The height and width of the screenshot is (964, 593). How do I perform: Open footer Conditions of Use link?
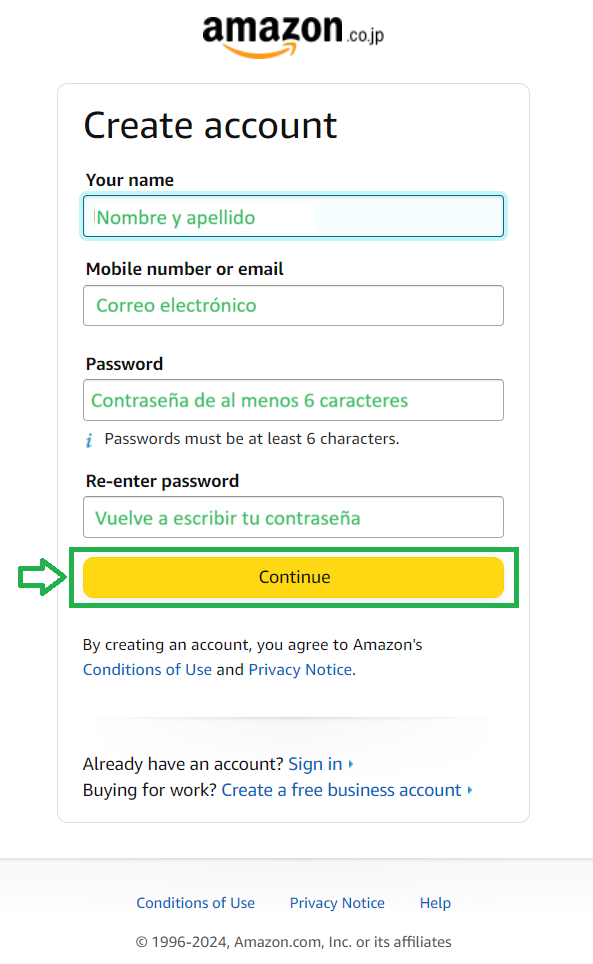point(195,903)
